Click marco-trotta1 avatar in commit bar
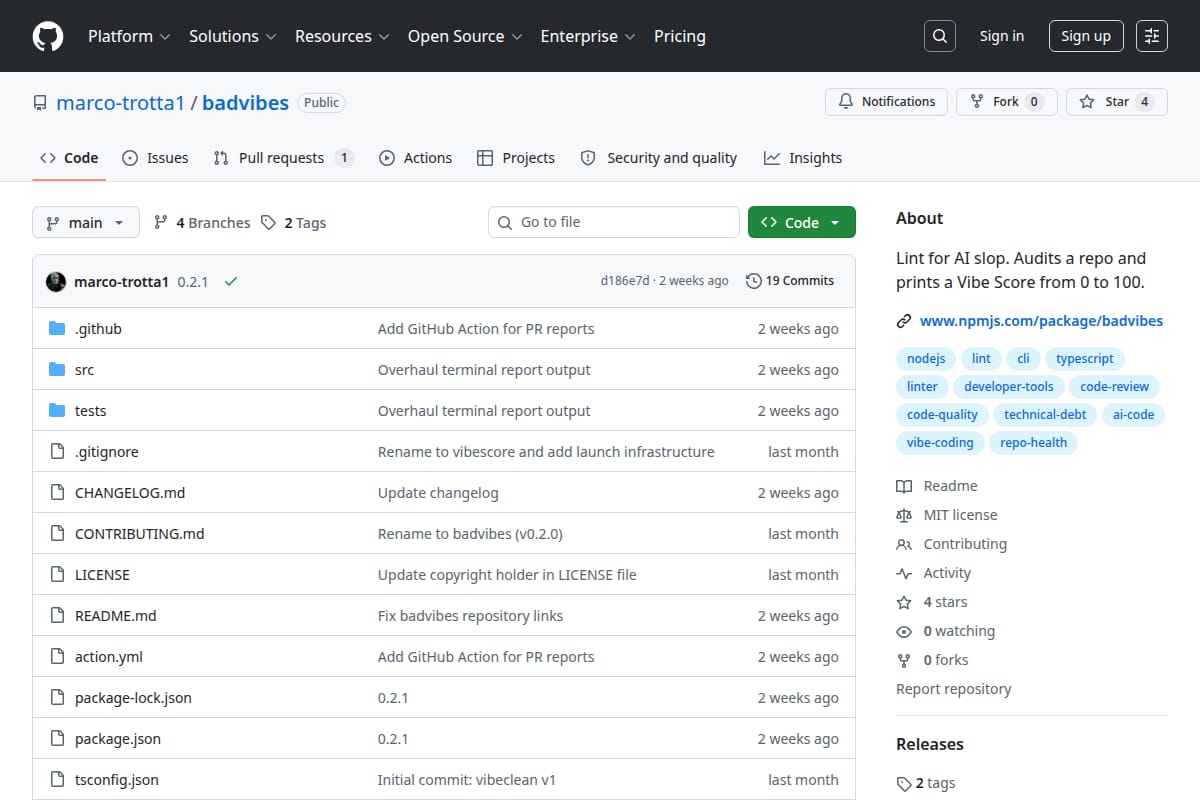The width and height of the screenshot is (1200, 800). [x=56, y=282]
